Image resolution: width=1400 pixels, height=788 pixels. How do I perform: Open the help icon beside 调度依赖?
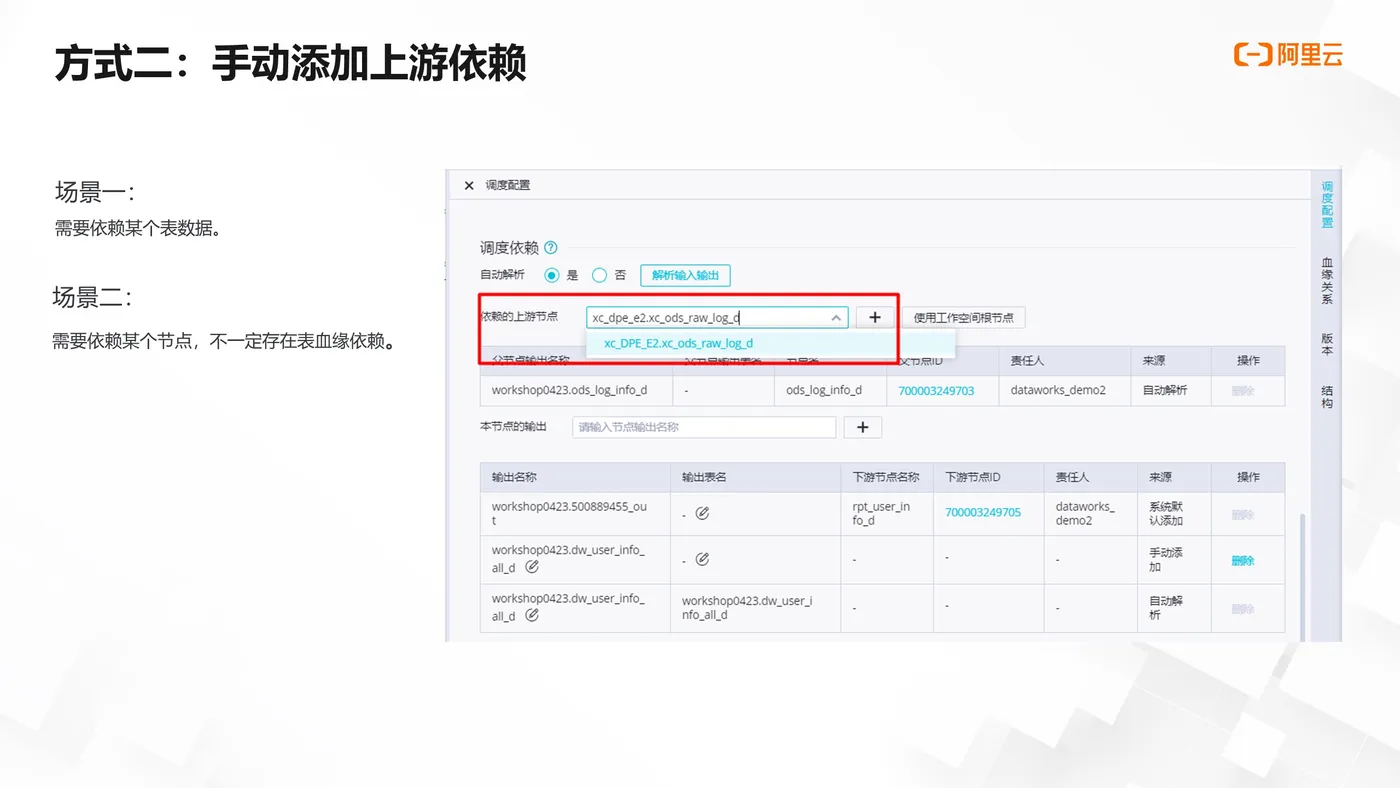point(550,248)
